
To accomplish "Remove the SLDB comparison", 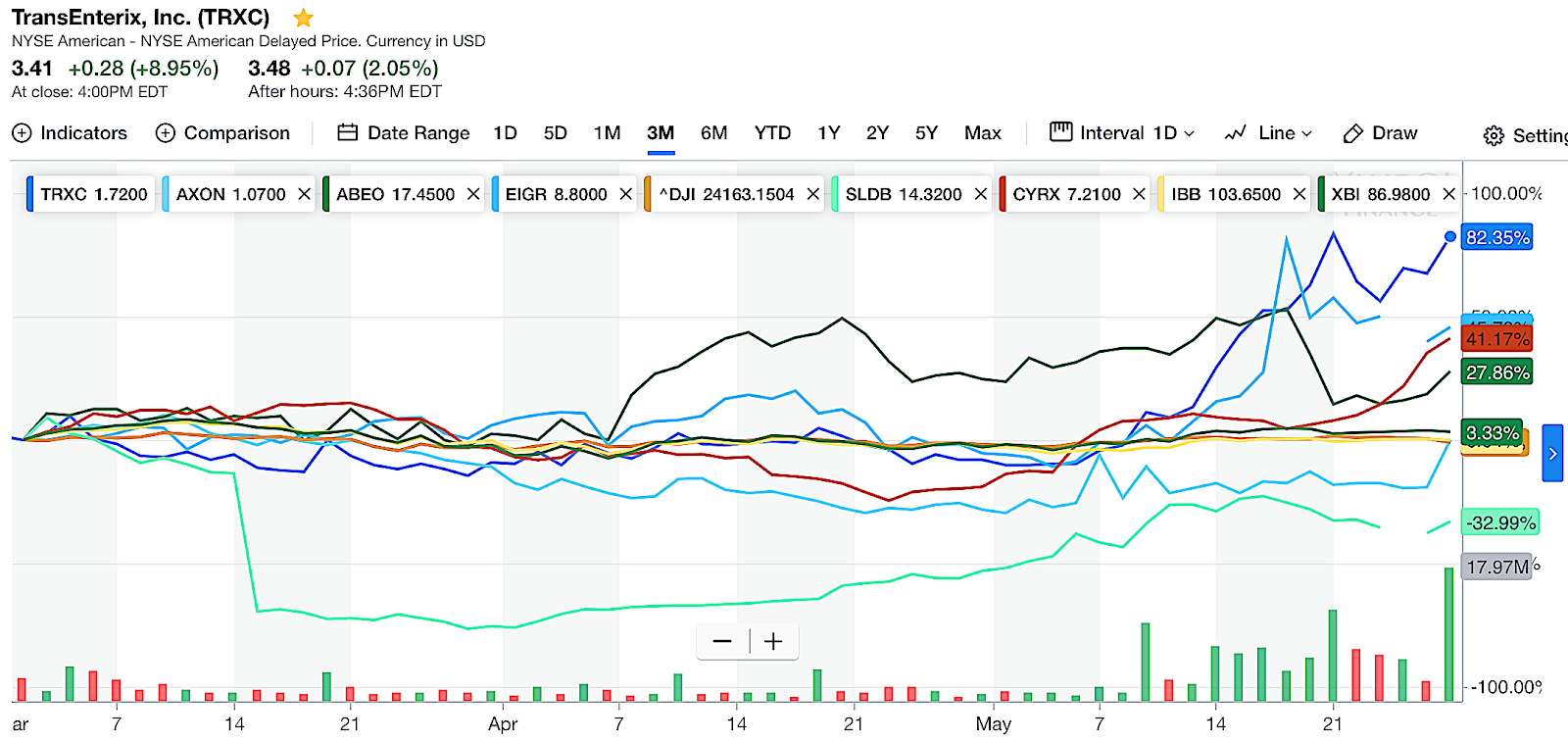I will point(980,194).
